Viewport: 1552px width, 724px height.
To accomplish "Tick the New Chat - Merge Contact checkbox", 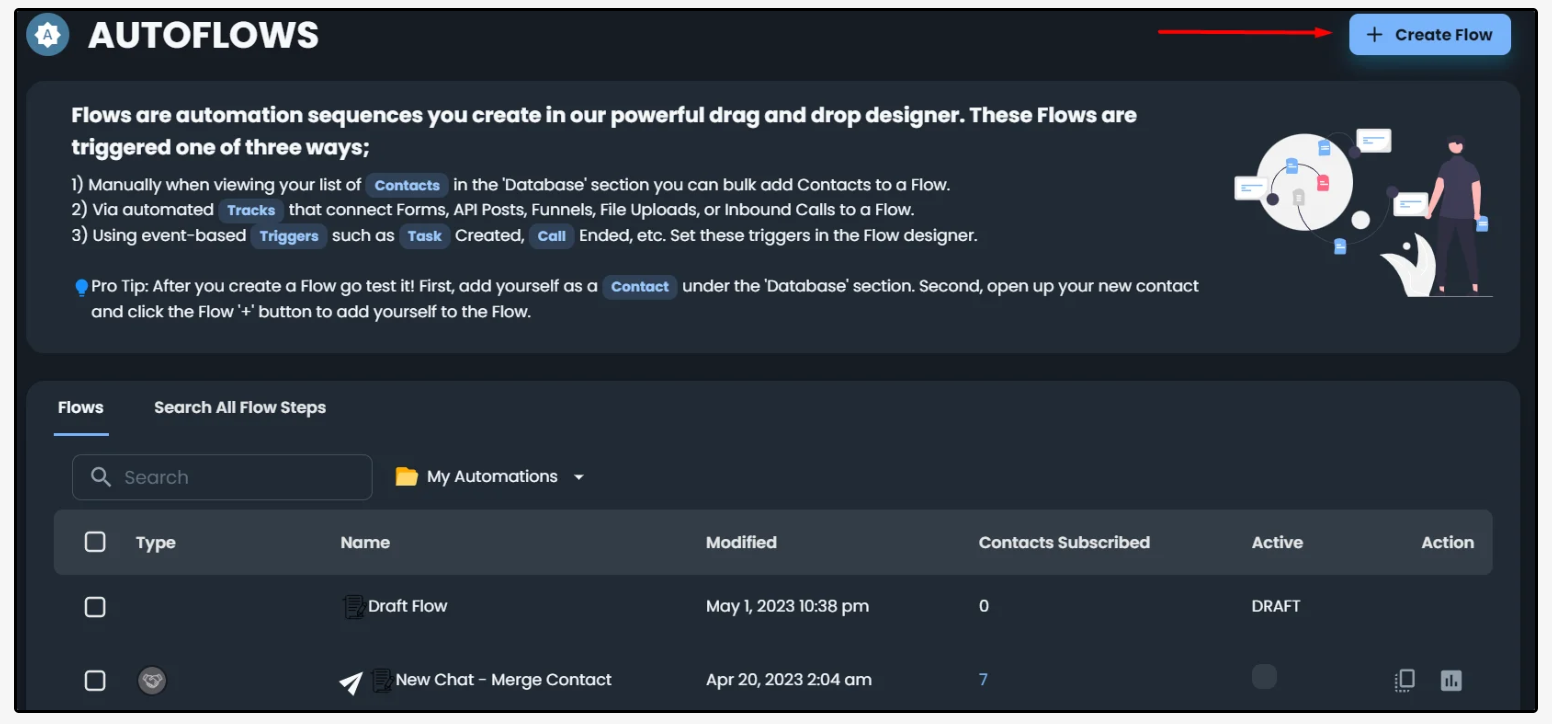I will (x=95, y=680).
